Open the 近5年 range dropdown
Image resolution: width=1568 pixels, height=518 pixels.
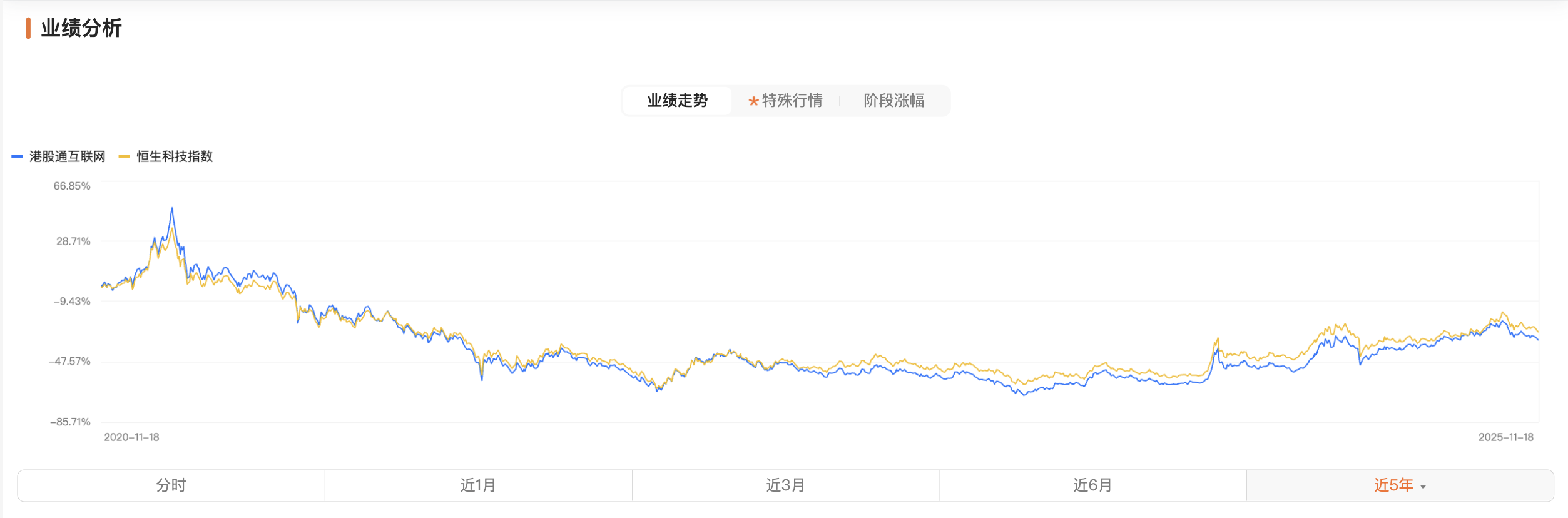coord(1393,485)
